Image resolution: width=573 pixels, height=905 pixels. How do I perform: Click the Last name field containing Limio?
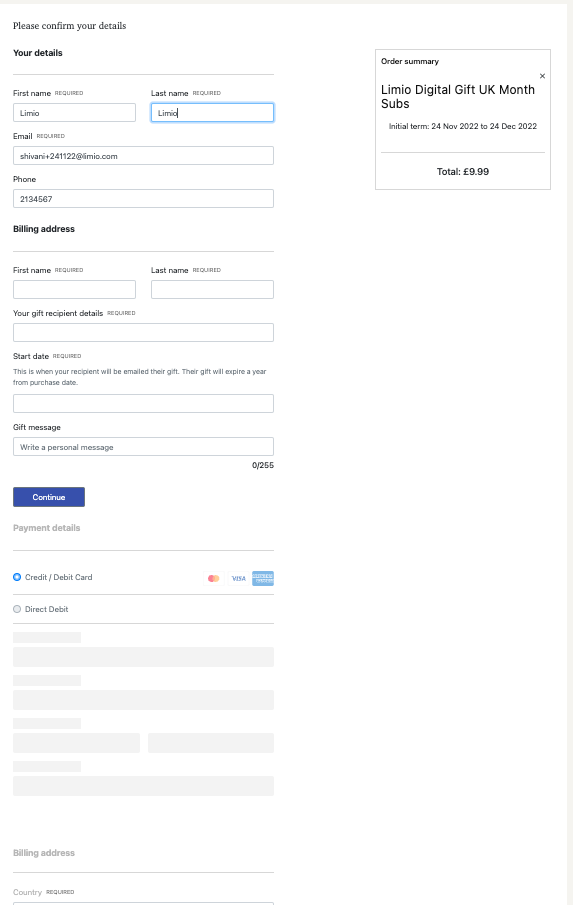click(x=212, y=113)
